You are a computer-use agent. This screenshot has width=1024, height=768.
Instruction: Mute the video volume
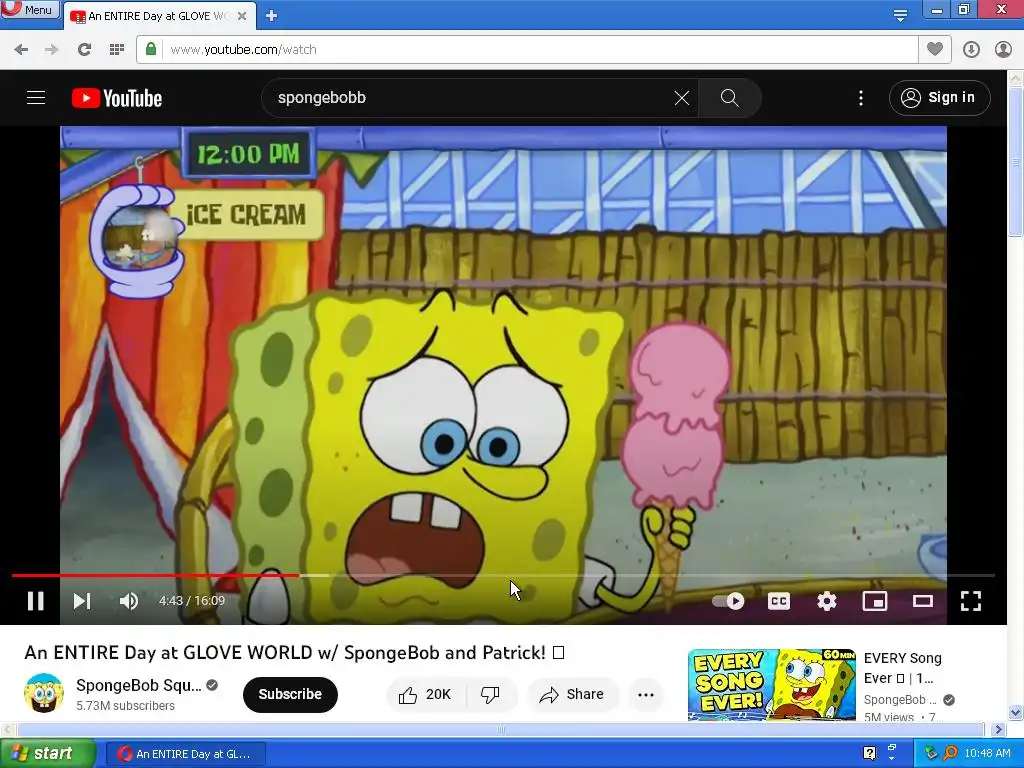pyautogui.click(x=129, y=601)
